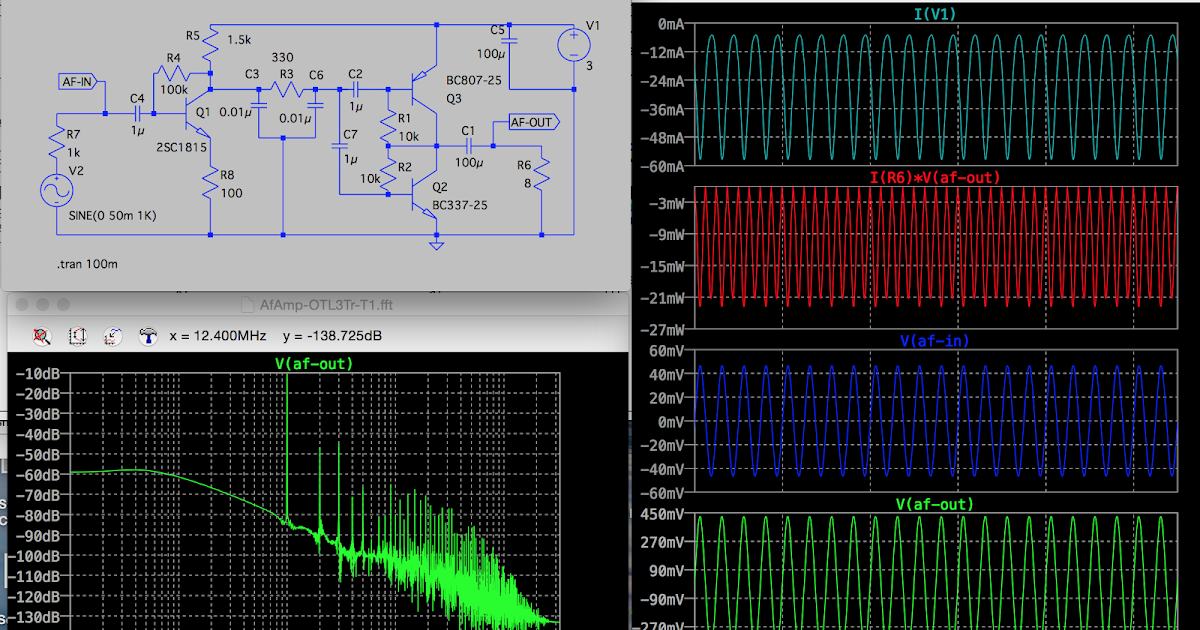This screenshot has height=630, width=1200.
Task: Click the V2 sine source symbol
Action: click(57, 192)
